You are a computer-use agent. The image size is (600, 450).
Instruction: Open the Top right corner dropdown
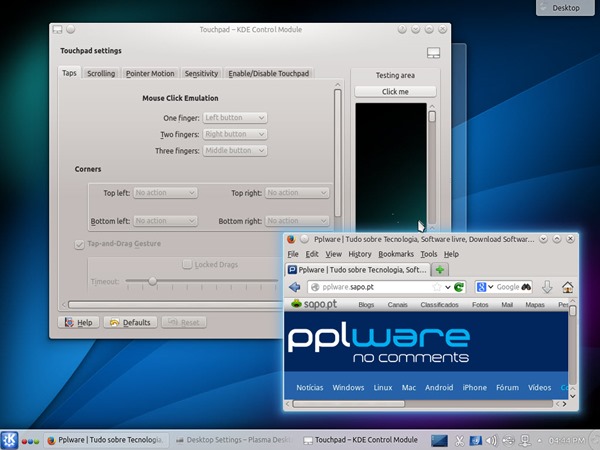pos(297,193)
